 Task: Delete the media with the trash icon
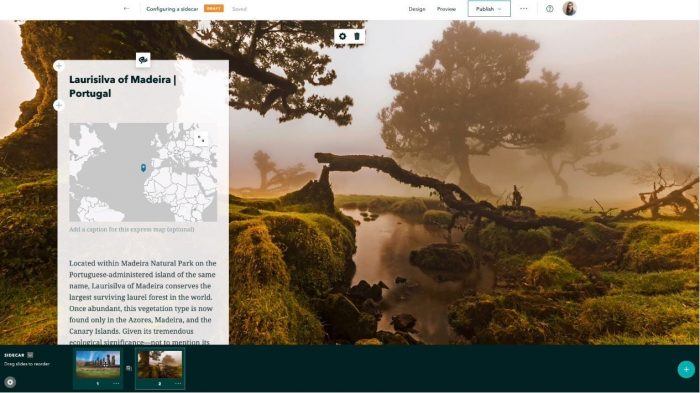click(357, 36)
